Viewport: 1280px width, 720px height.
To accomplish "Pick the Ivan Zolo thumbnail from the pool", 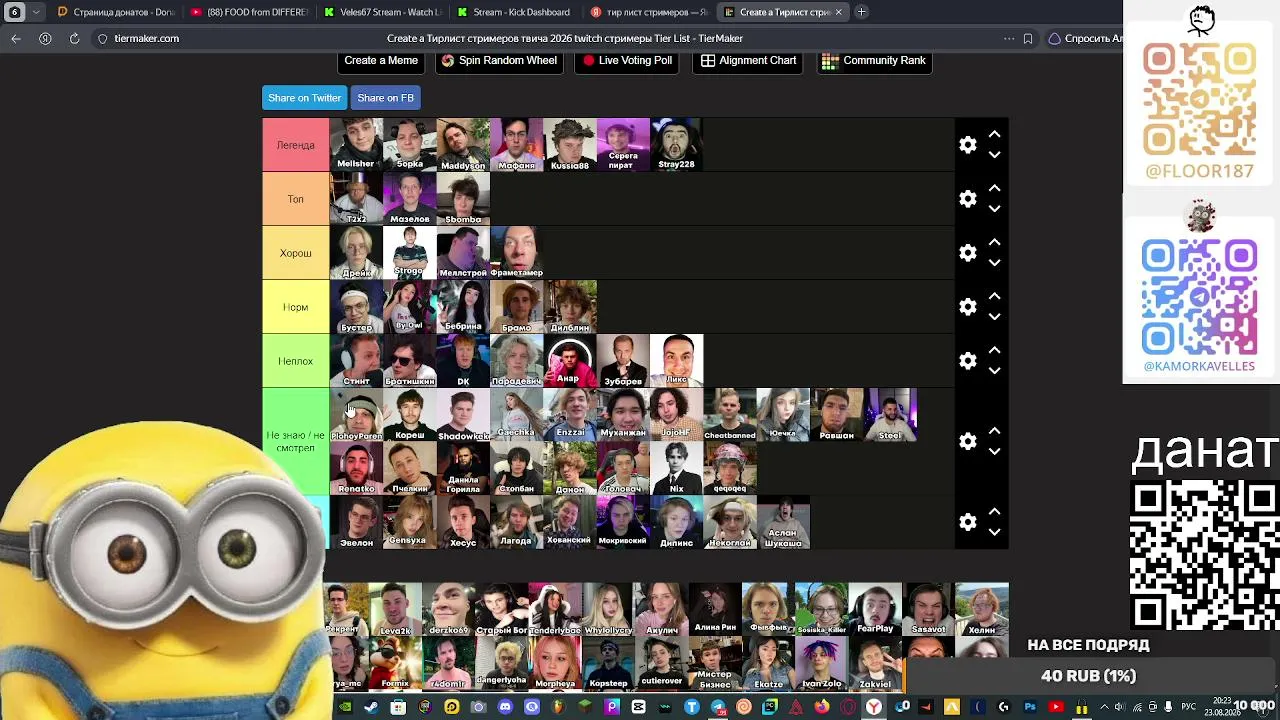I will 822,663.
